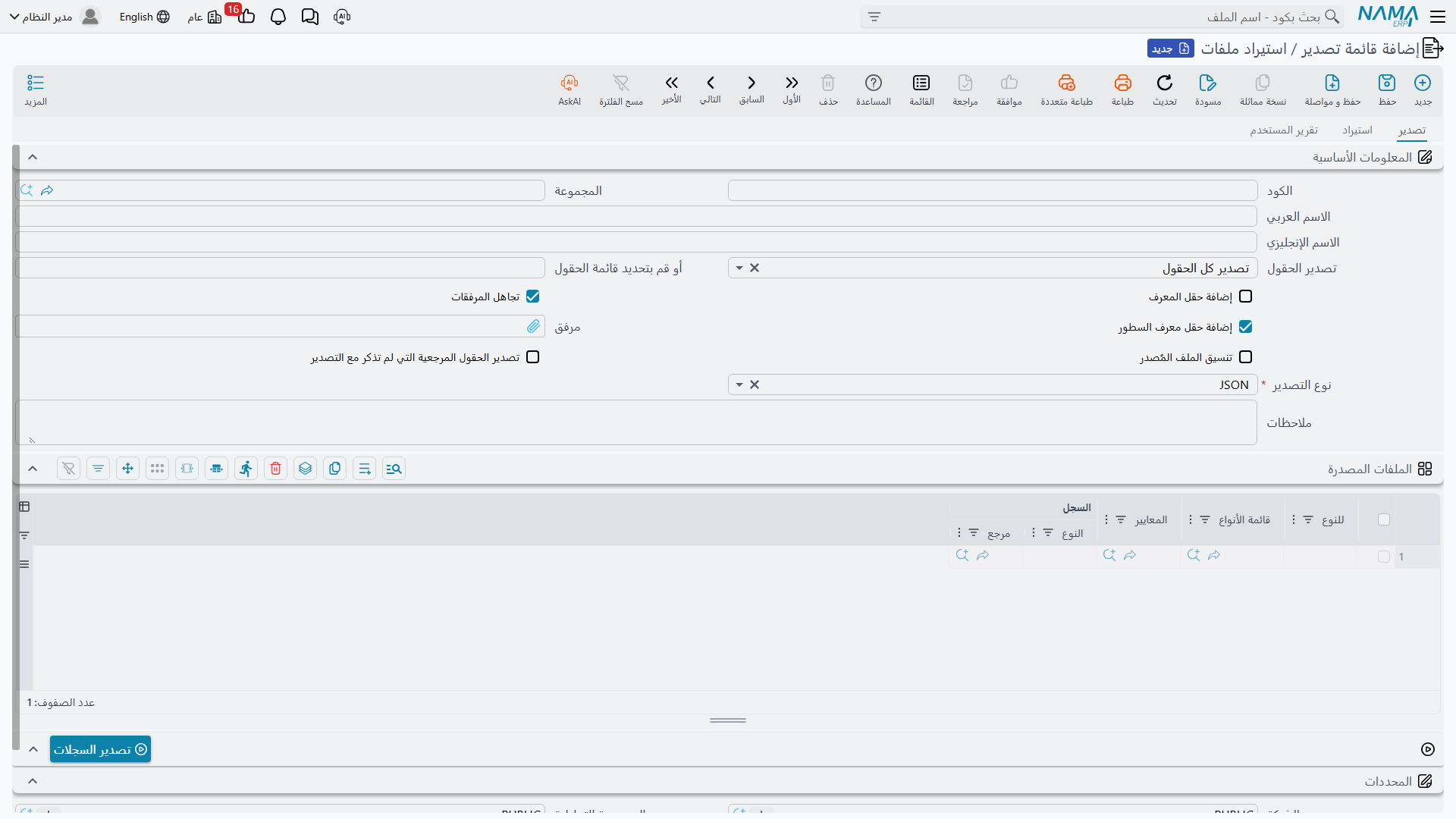Collapse المحددات section
Image resolution: width=1456 pixels, height=819 pixels.
tap(33, 781)
